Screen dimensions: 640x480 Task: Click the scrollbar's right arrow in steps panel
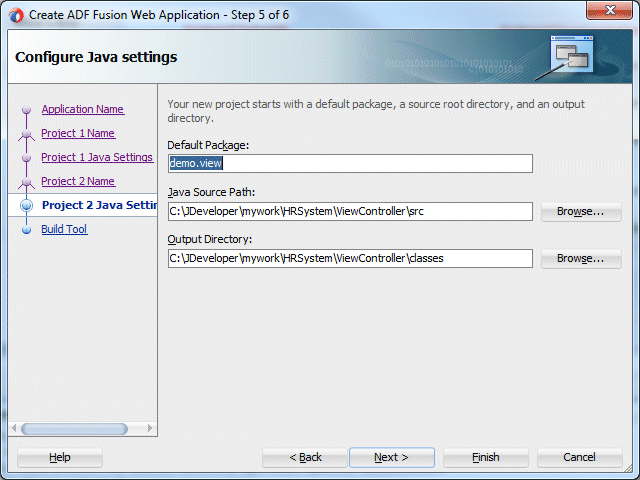pyautogui.click(x=150, y=428)
